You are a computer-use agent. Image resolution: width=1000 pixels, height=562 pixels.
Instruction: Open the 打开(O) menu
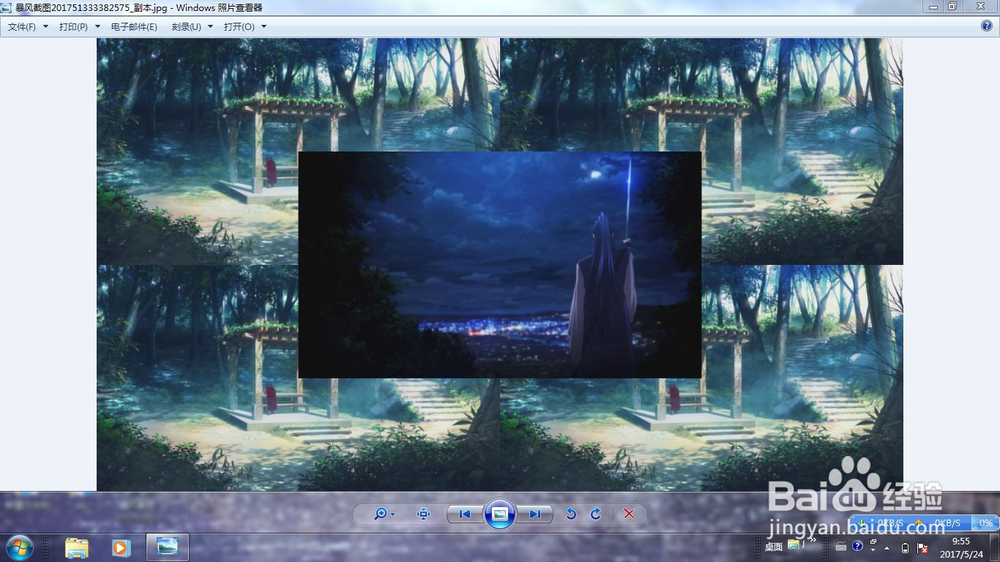point(239,27)
